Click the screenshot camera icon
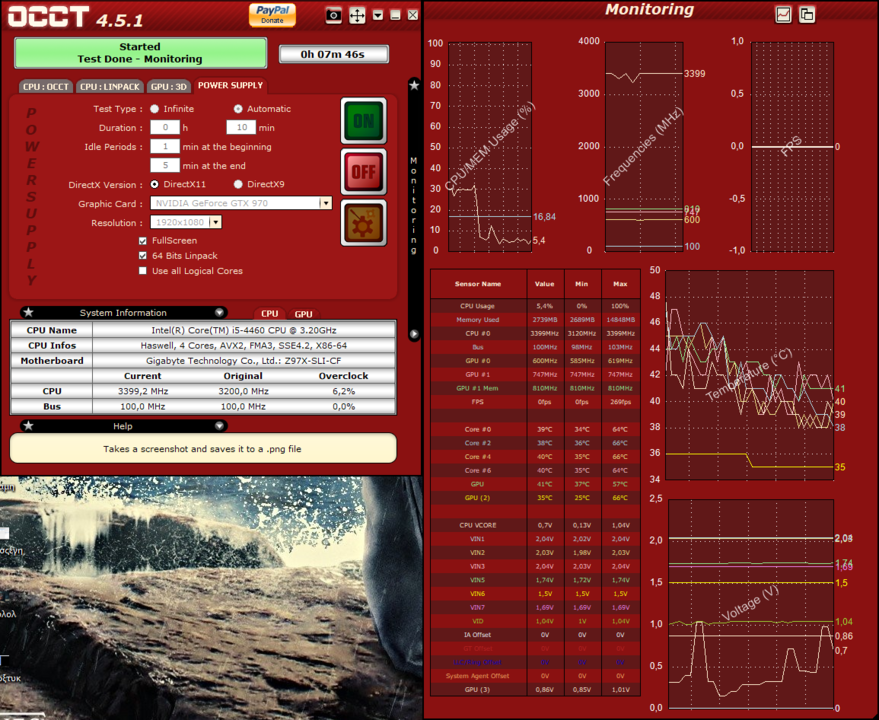Viewport: 879px width, 720px height. tap(334, 15)
